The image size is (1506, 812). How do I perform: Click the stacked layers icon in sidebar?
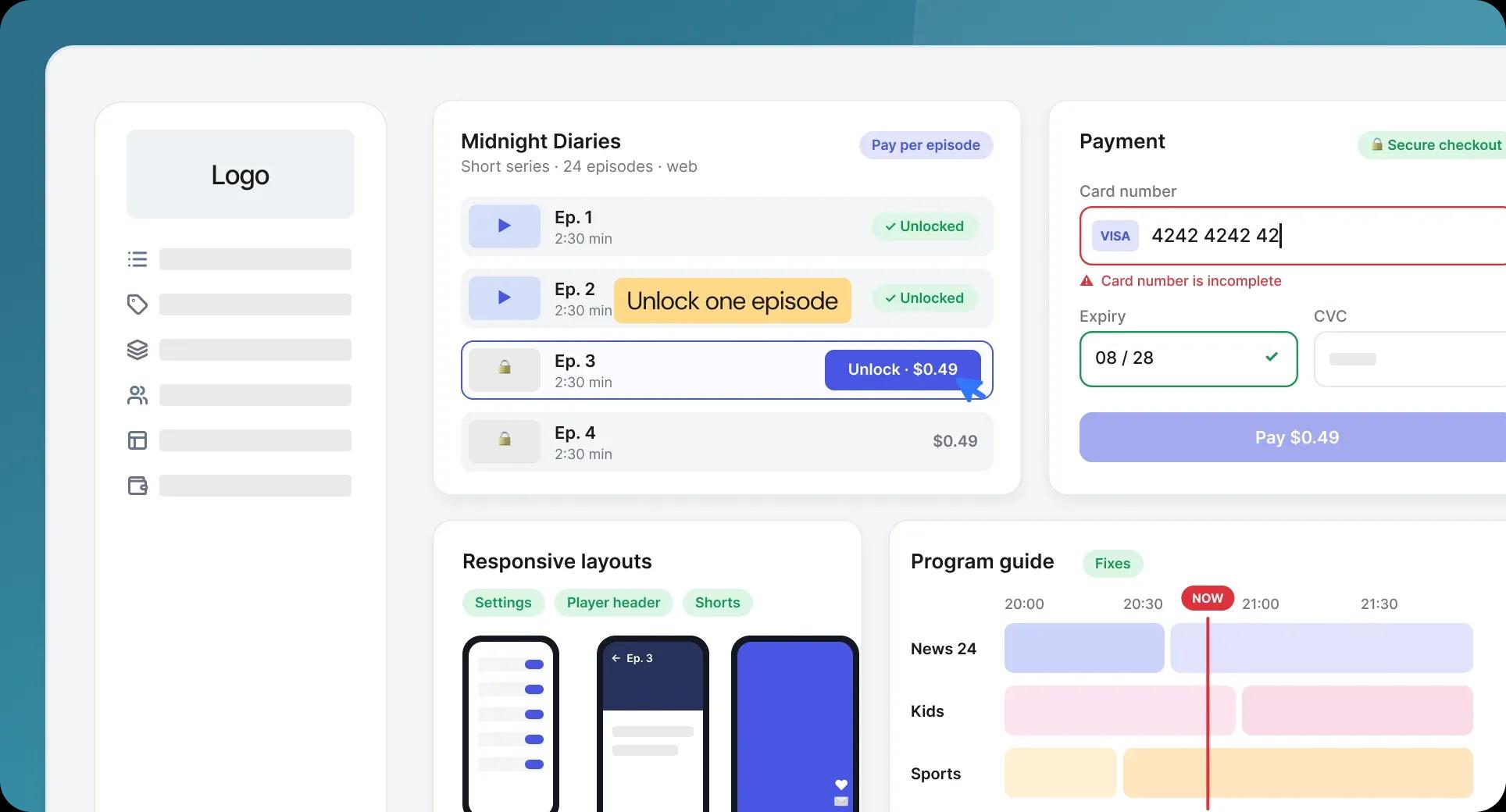(137, 350)
